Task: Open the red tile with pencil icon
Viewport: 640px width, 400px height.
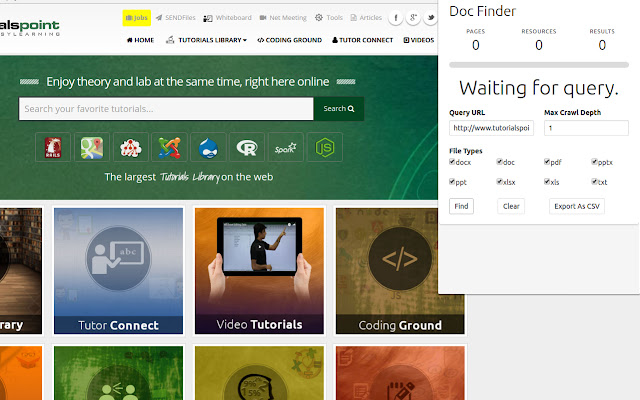Action: click(x=400, y=373)
